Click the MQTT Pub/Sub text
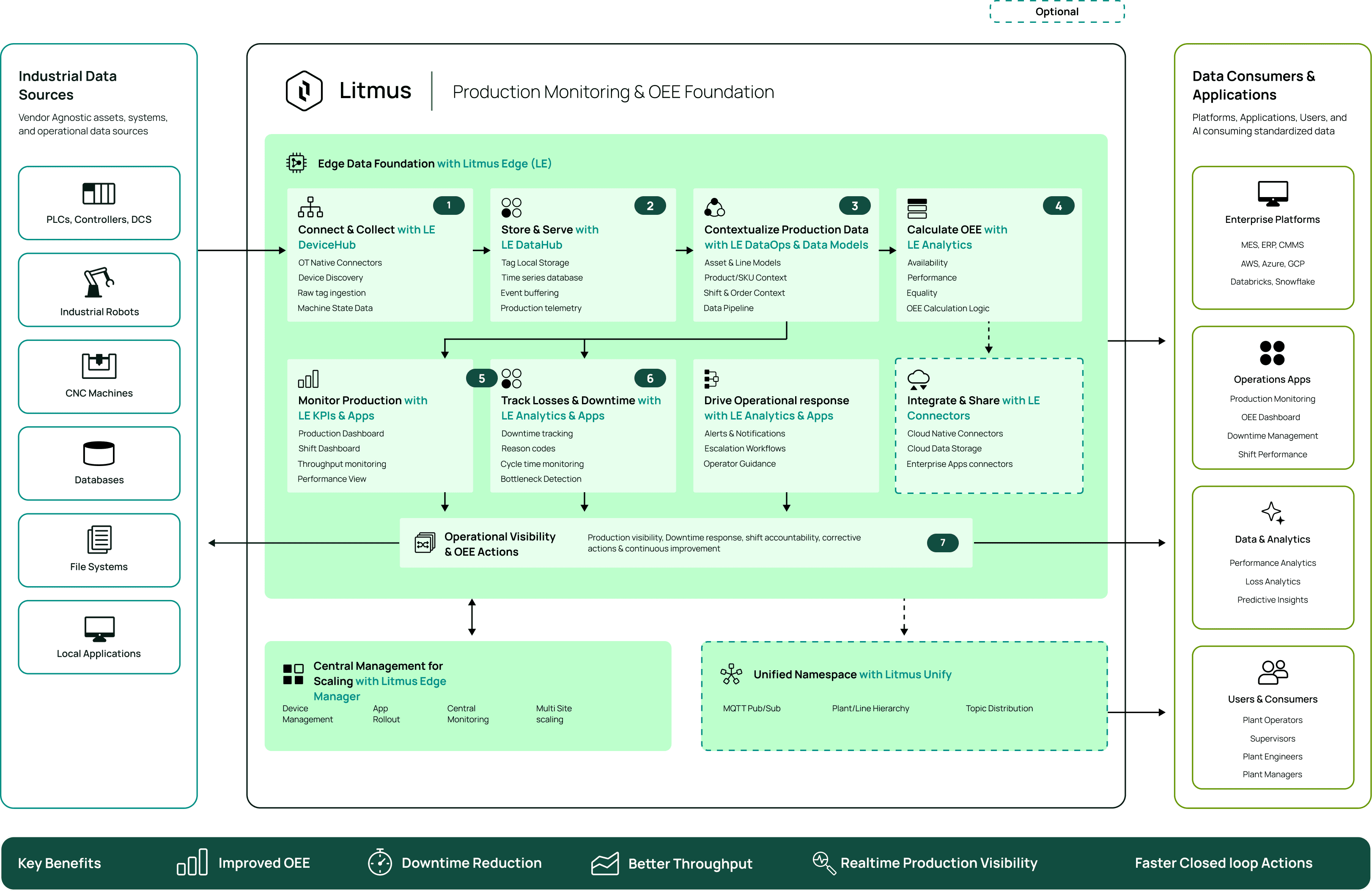Image resolution: width=1372 pixels, height=891 pixels. [752, 708]
